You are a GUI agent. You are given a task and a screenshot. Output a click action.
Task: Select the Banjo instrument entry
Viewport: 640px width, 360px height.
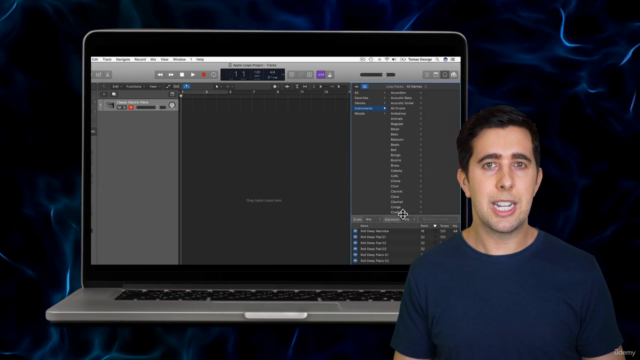click(395, 129)
